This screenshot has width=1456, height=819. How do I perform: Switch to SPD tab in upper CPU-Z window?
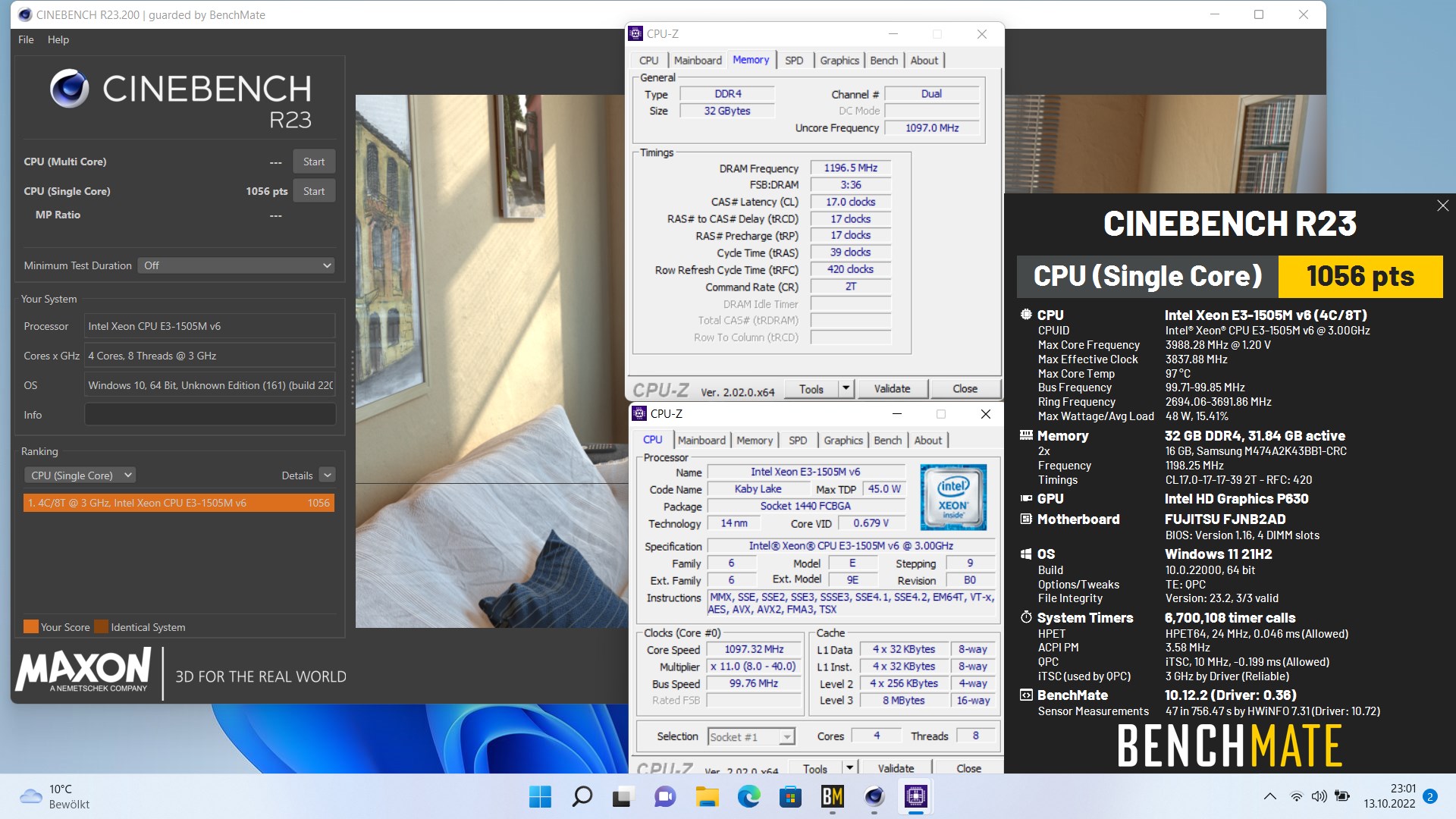[x=794, y=60]
